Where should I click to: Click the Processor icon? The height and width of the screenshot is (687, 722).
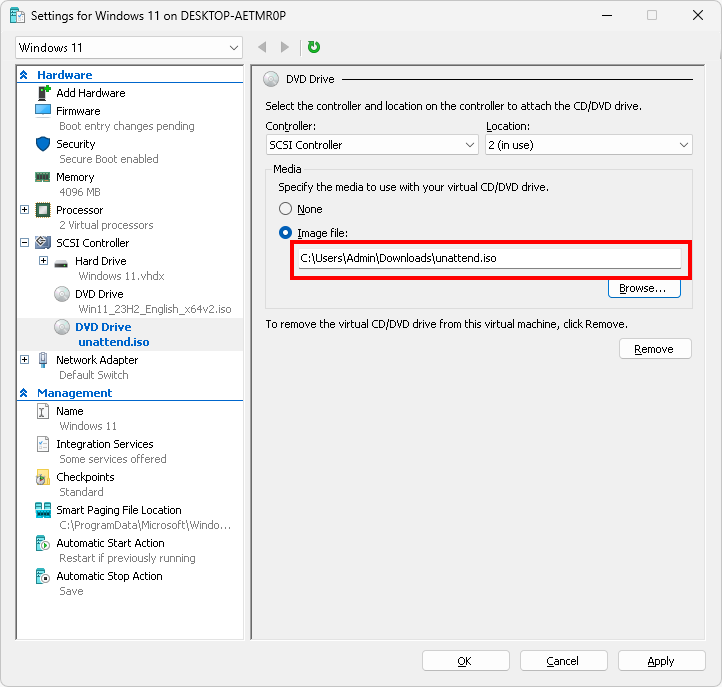coord(43,210)
